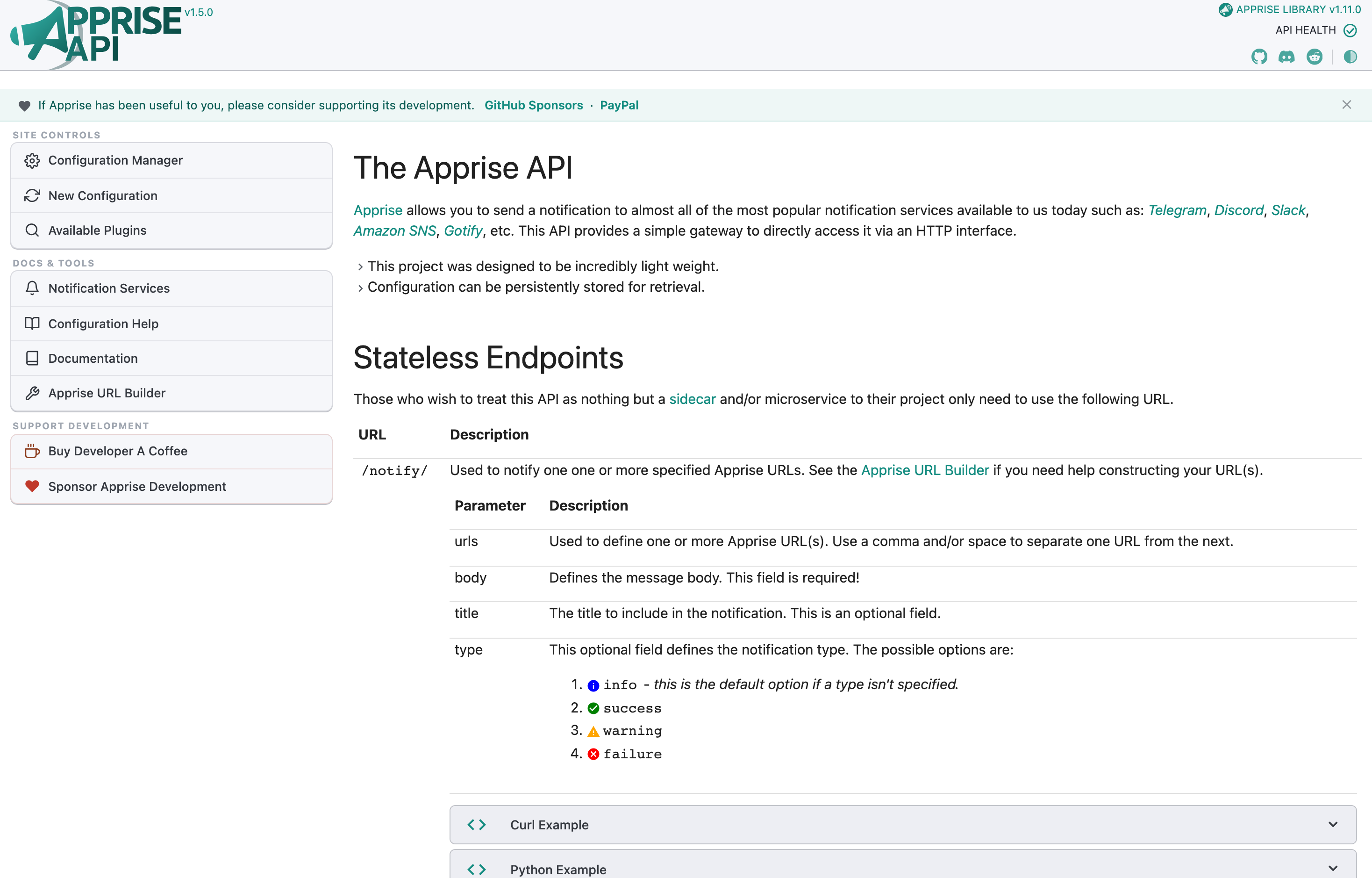Click the 'title' parameter cell
Viewport: 1372px width, 878px height.
(x=466, y=613)
